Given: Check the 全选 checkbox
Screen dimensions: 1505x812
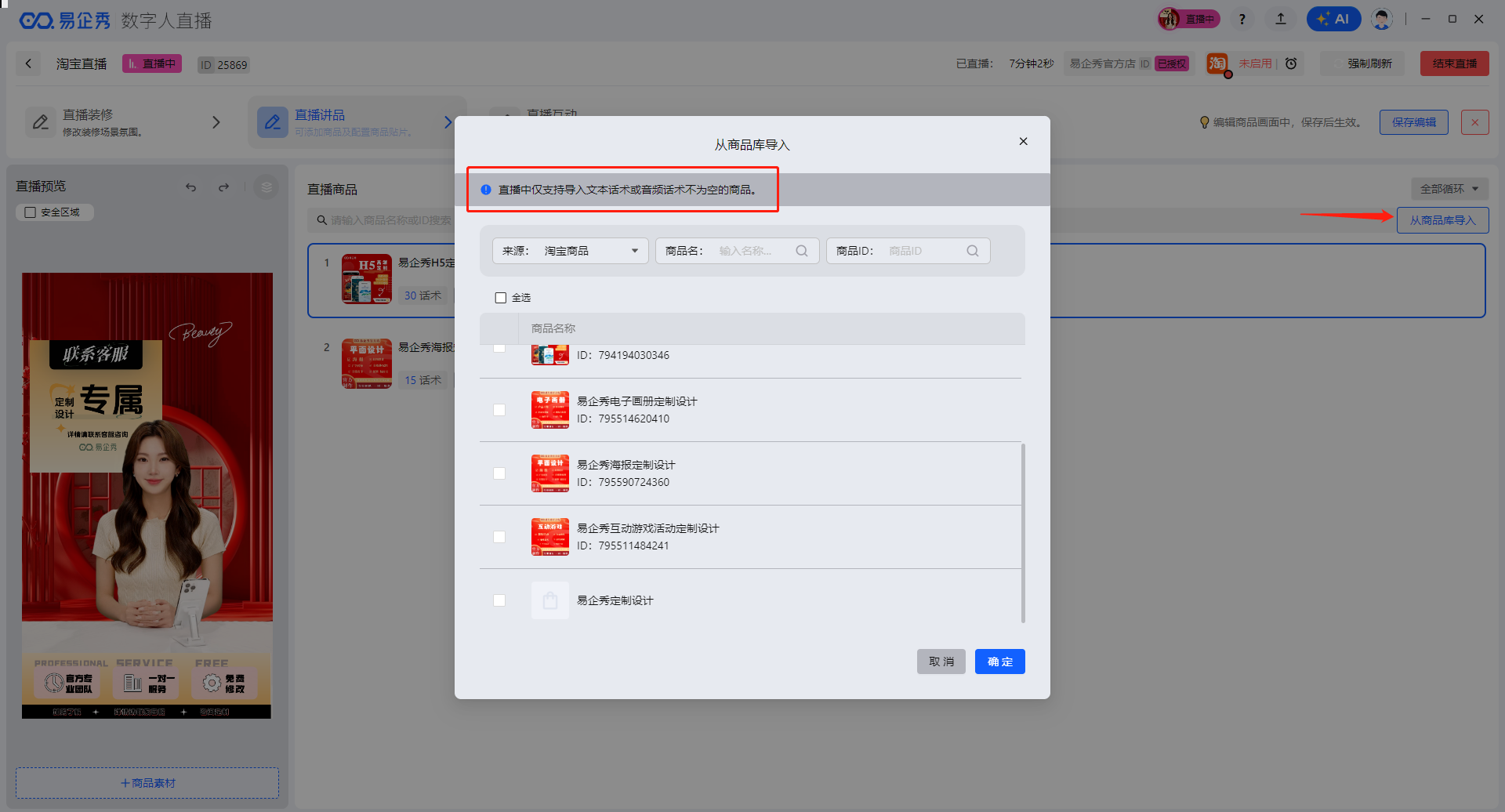Looking at the screenshot, I should (x=501, y=298).
